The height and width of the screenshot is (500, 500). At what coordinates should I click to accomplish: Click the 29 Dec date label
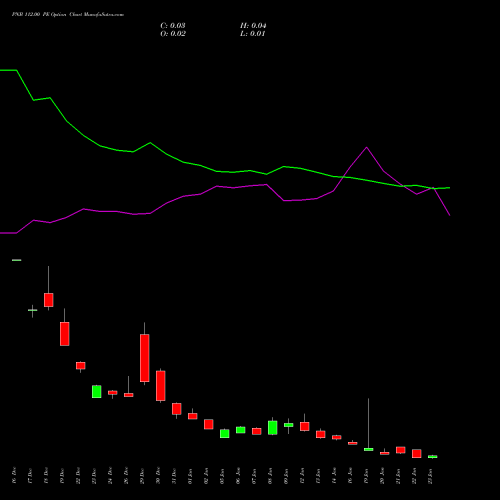(142, 475)
